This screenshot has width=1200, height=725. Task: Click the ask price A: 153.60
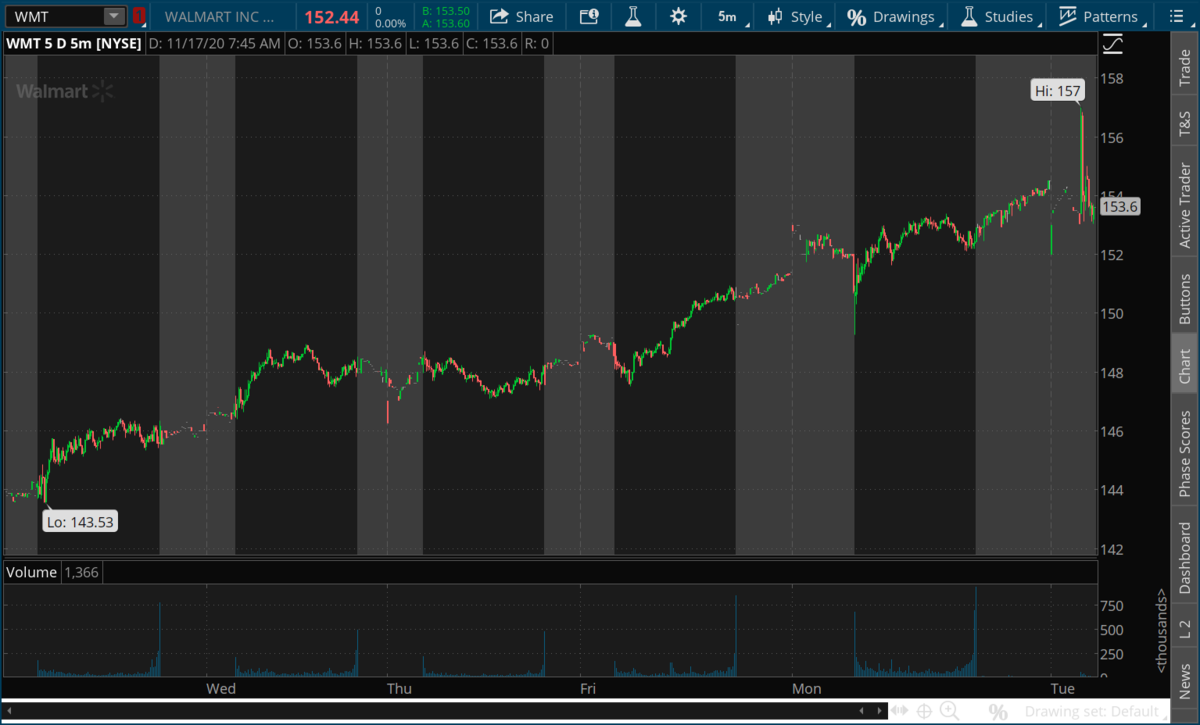pos(445,23)
